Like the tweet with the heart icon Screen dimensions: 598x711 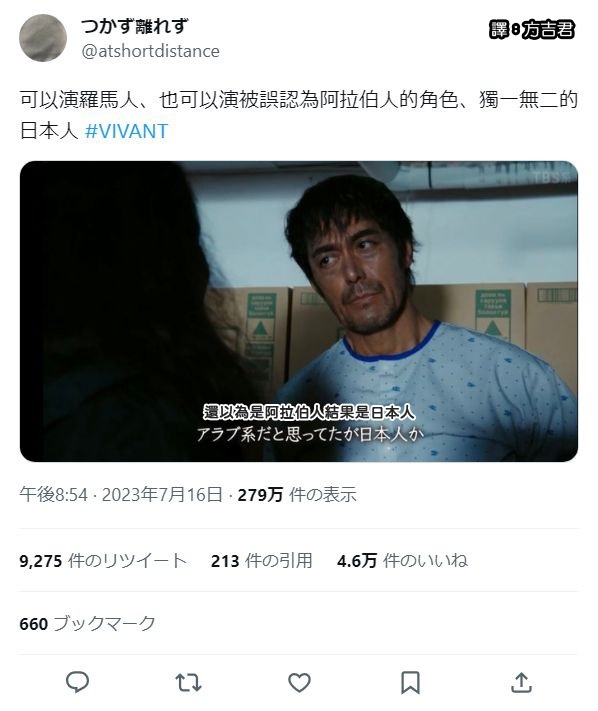[x=299, y=682]
